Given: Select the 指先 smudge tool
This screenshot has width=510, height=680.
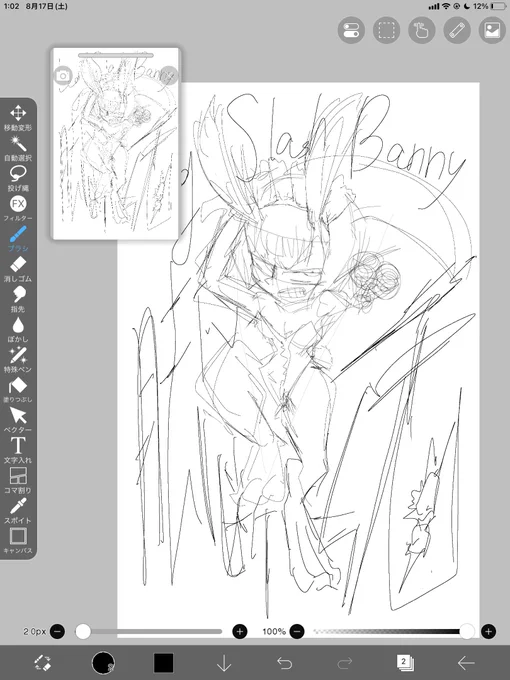Looking at the screenshot, I should 18,300.
